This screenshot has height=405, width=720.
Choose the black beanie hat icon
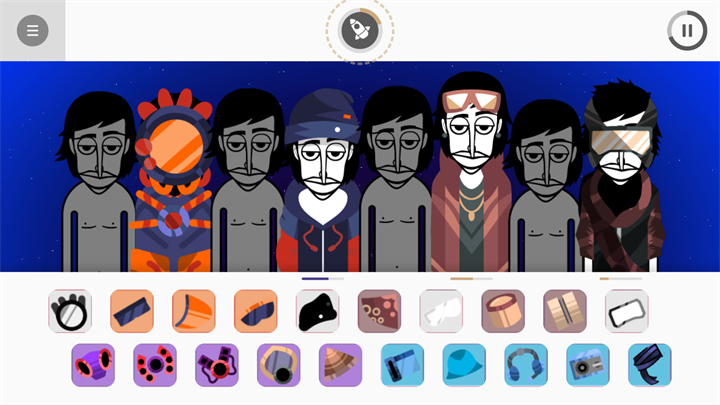click(317, 311)
